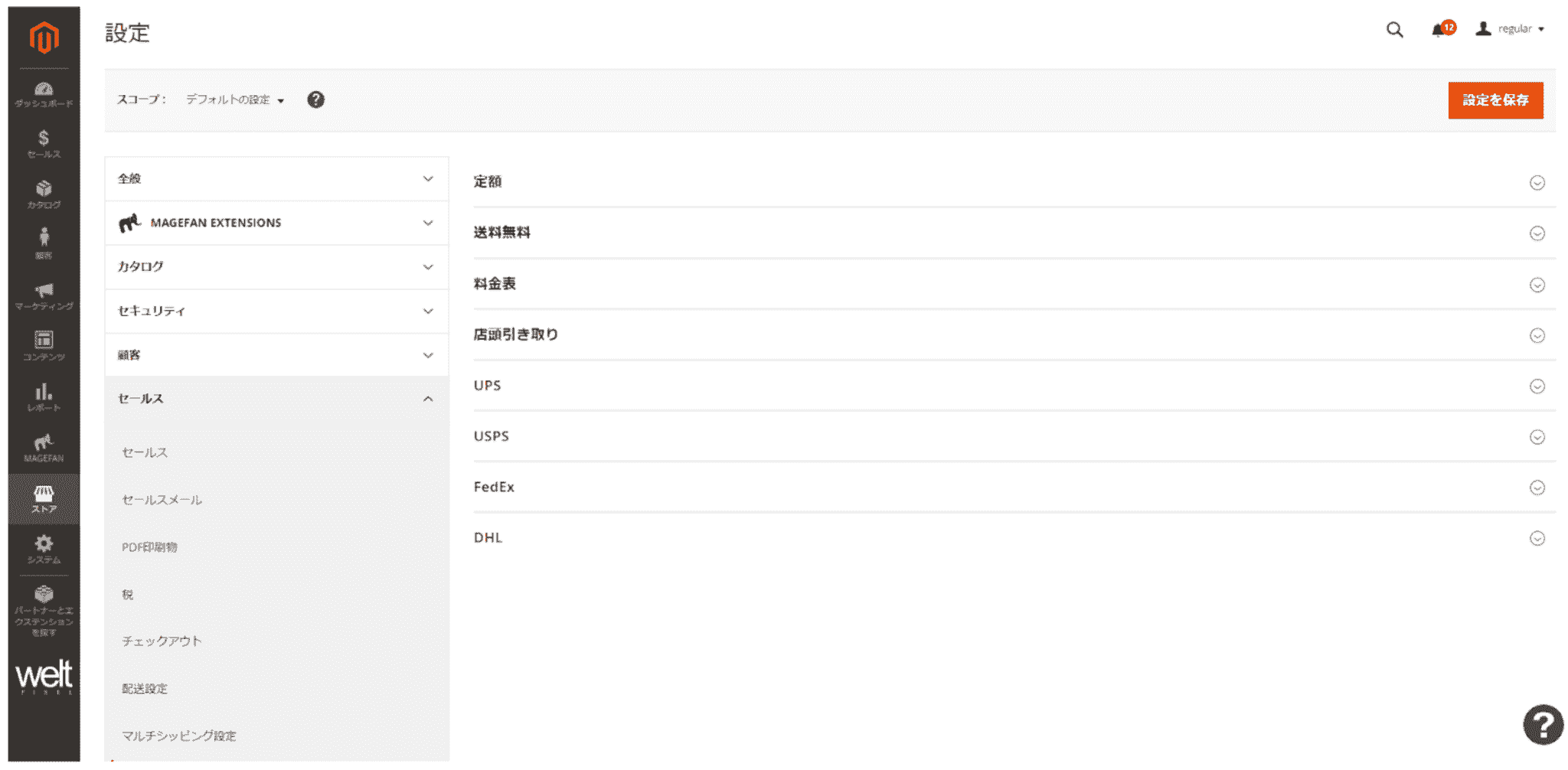Image resolution: width=1568 pixels, height=770 pixels.
Task: Select チェックアウト in the settings menu
Action: click(161, 641)
